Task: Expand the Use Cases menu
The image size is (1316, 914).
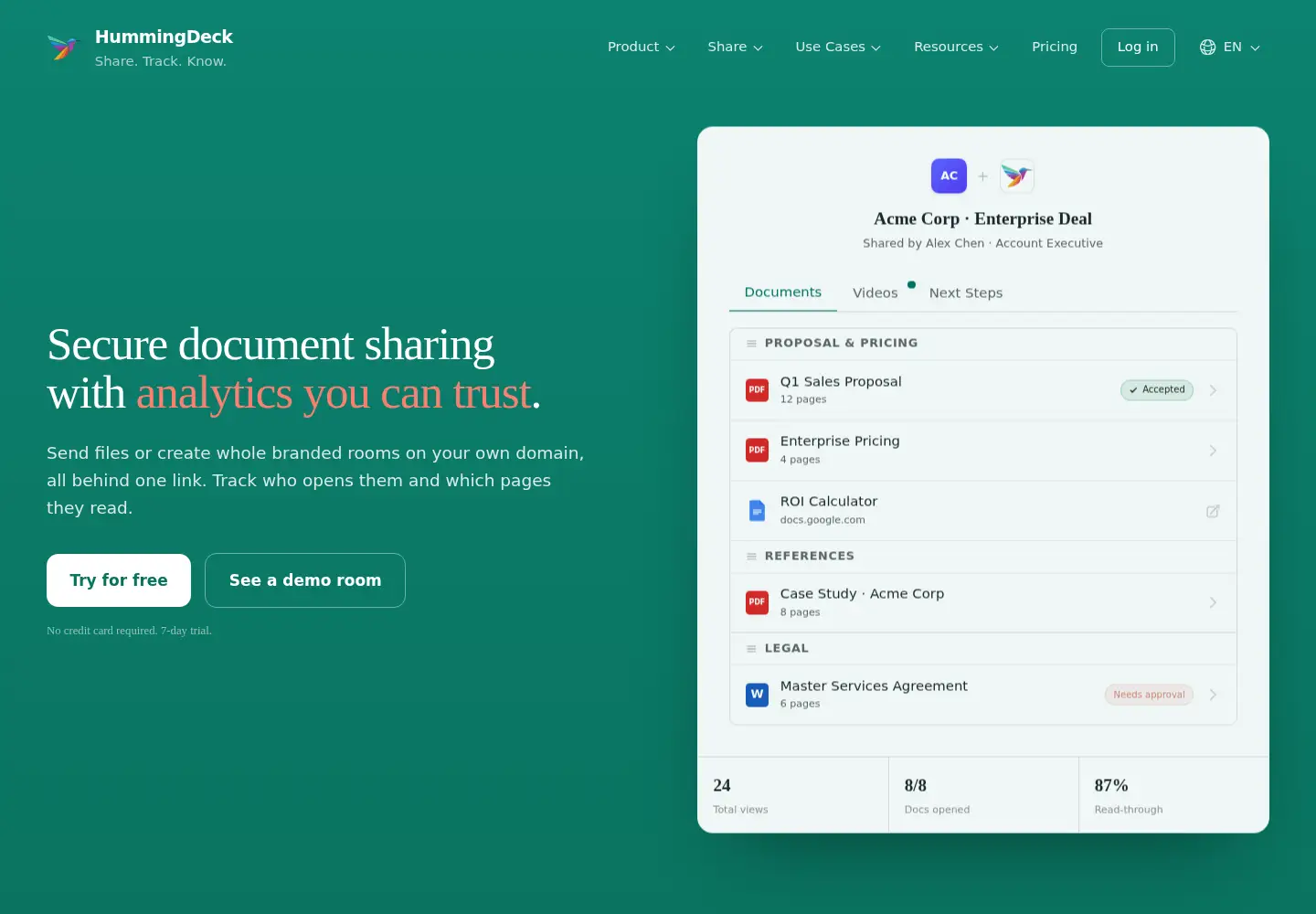Action: [838, 47]
